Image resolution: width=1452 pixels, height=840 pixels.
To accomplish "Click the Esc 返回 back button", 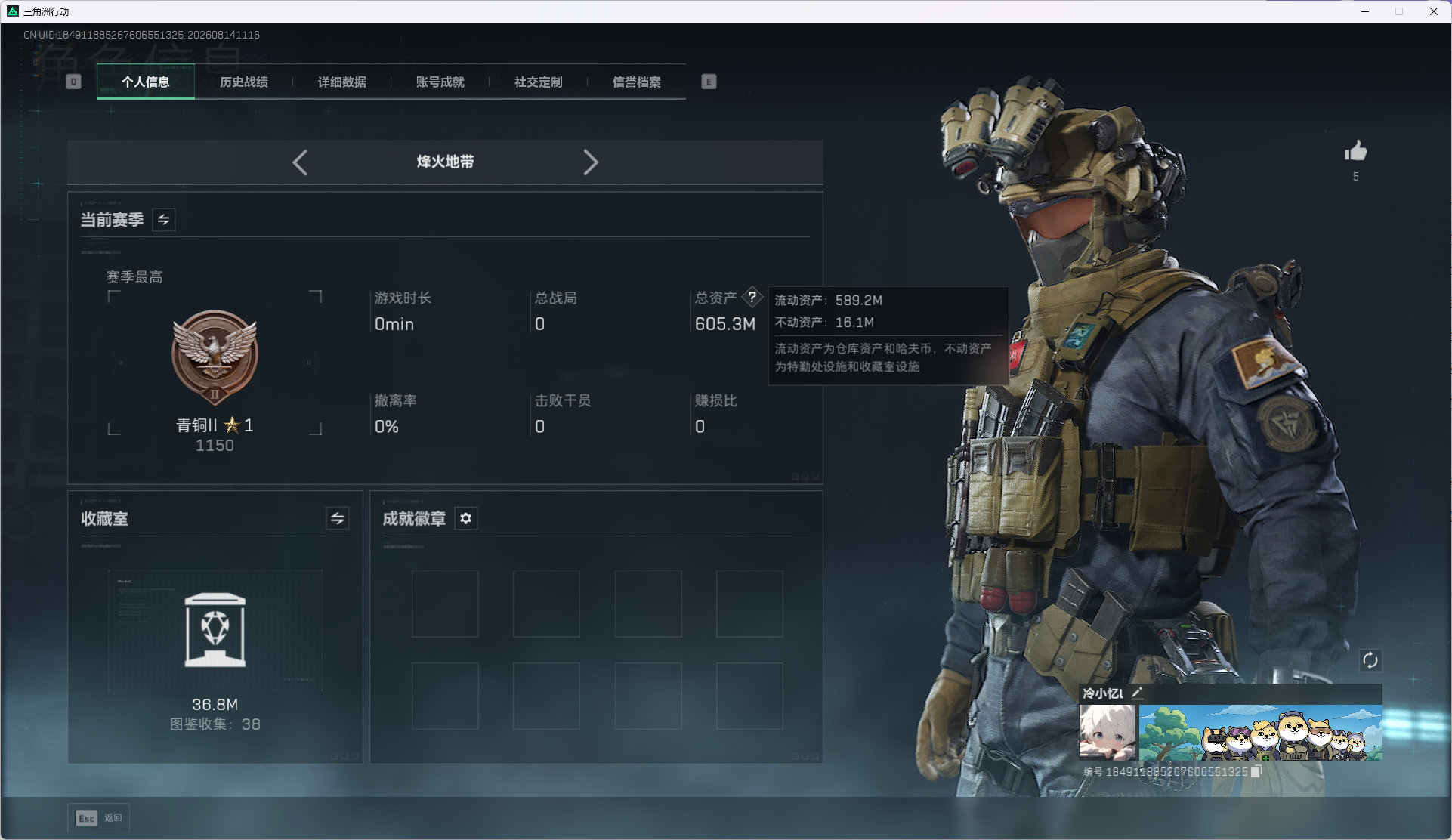I will (x=99, y=818).
